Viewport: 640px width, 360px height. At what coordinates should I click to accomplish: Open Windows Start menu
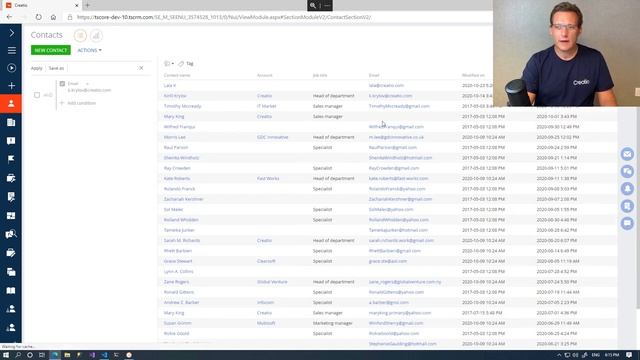pos(6,355)
